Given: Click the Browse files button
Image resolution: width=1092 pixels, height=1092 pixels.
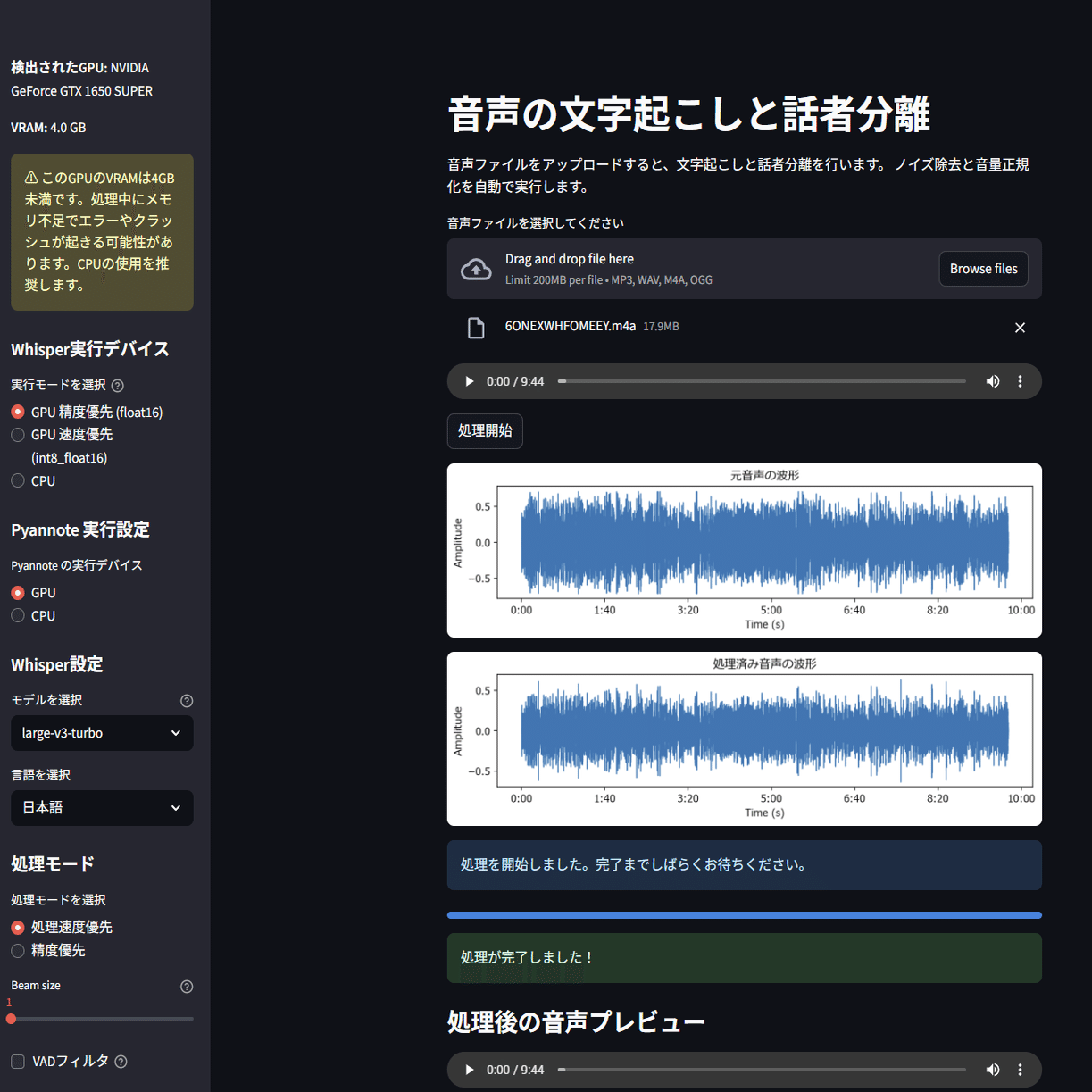Looking at the screenshot, I should (x=983, y=268).
